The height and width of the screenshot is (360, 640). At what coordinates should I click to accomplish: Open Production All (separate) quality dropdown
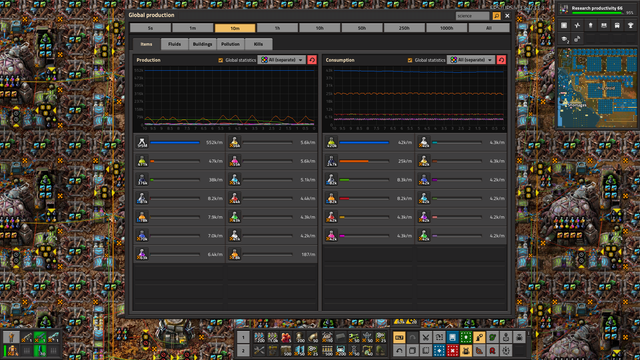(282, 60)
